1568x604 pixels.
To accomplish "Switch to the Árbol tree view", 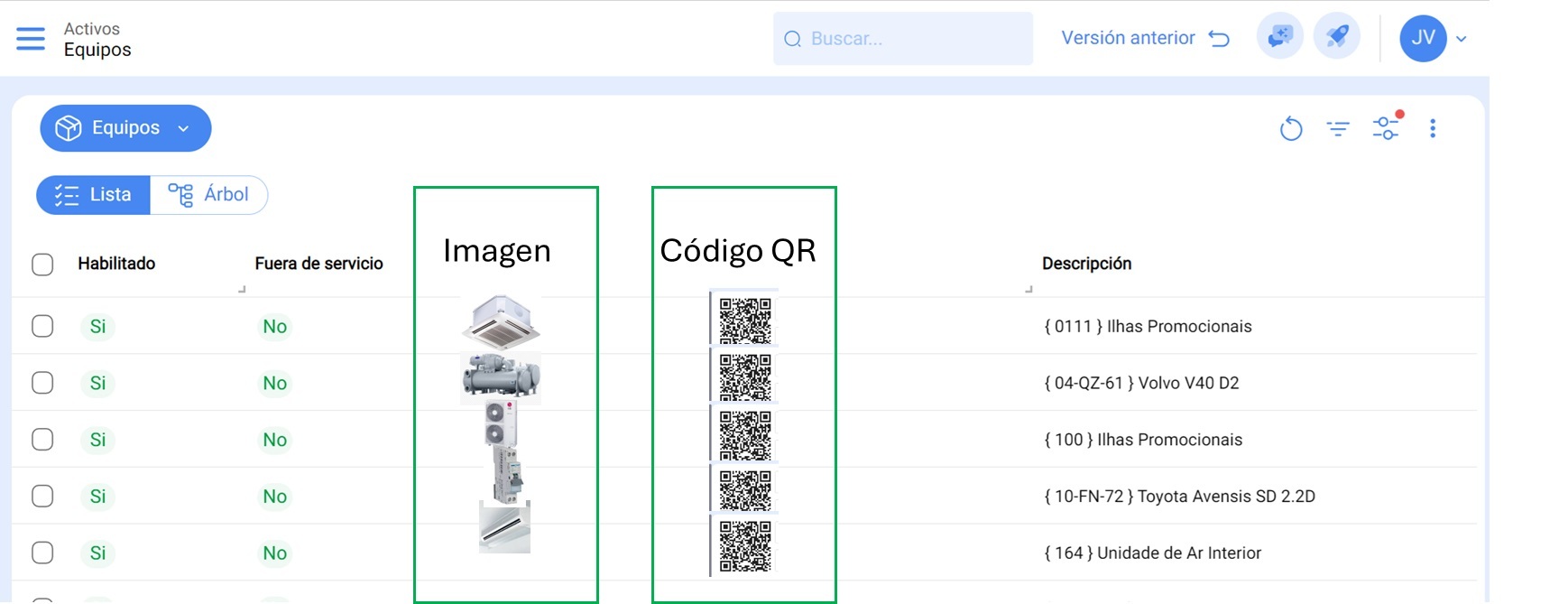I will tap(209, 195).
